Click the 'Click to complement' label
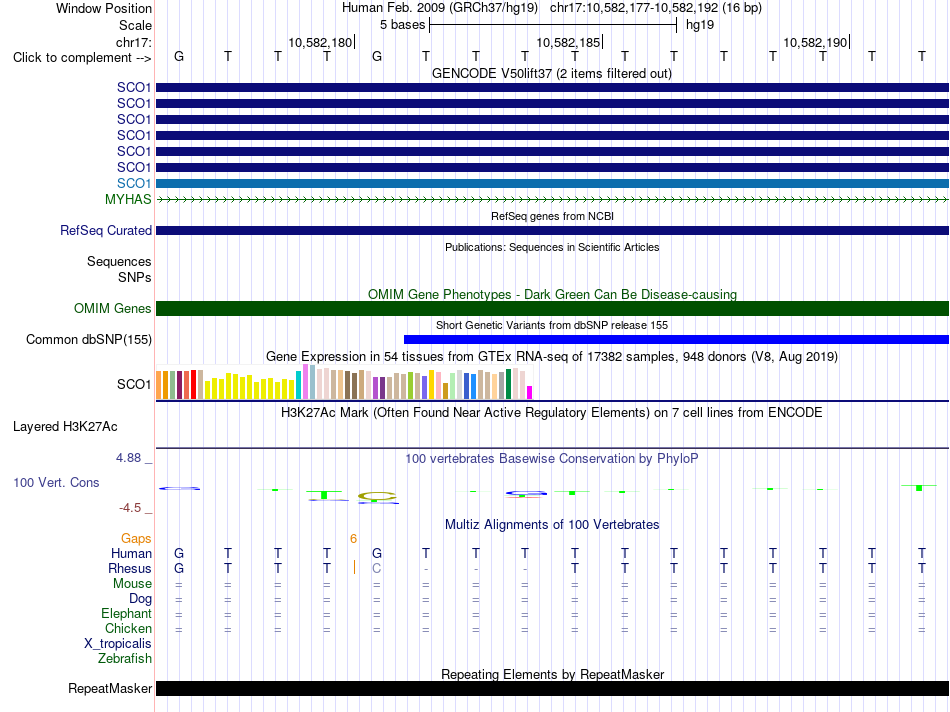This screenshot has height=712, width=950. click(82, 58)
